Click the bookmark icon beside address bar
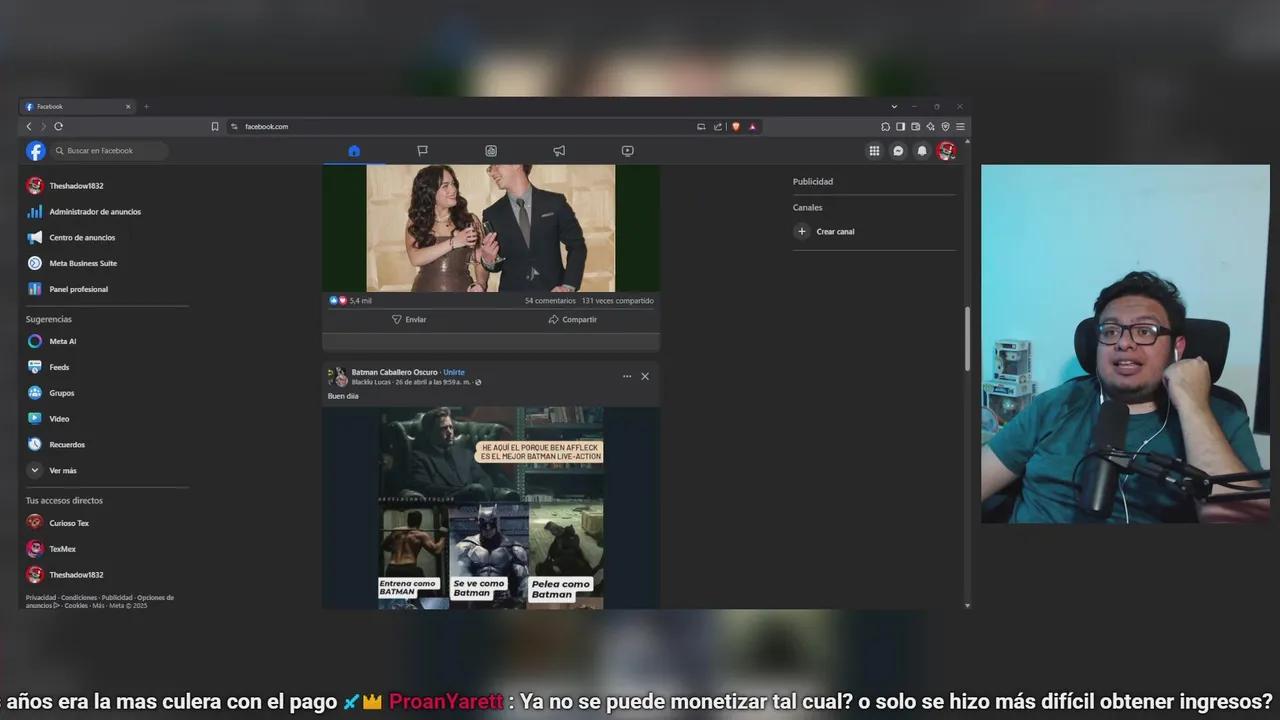Viewport: 1280px width, 720px height. coord(214,126)
